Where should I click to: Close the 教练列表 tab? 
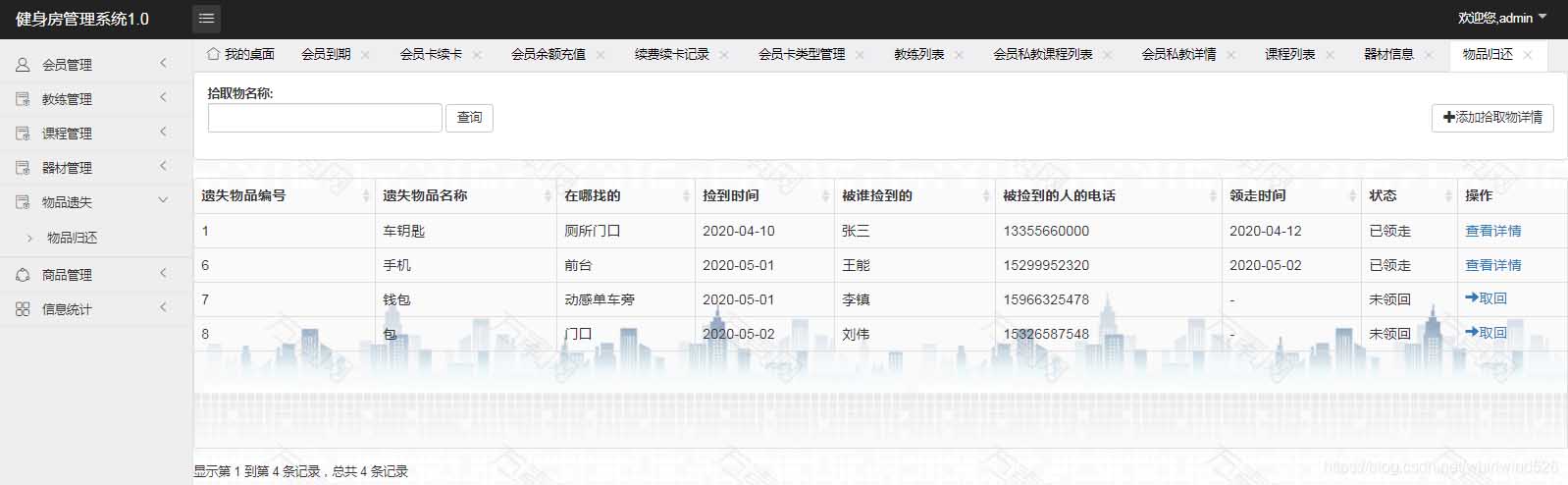click(960, 55)
